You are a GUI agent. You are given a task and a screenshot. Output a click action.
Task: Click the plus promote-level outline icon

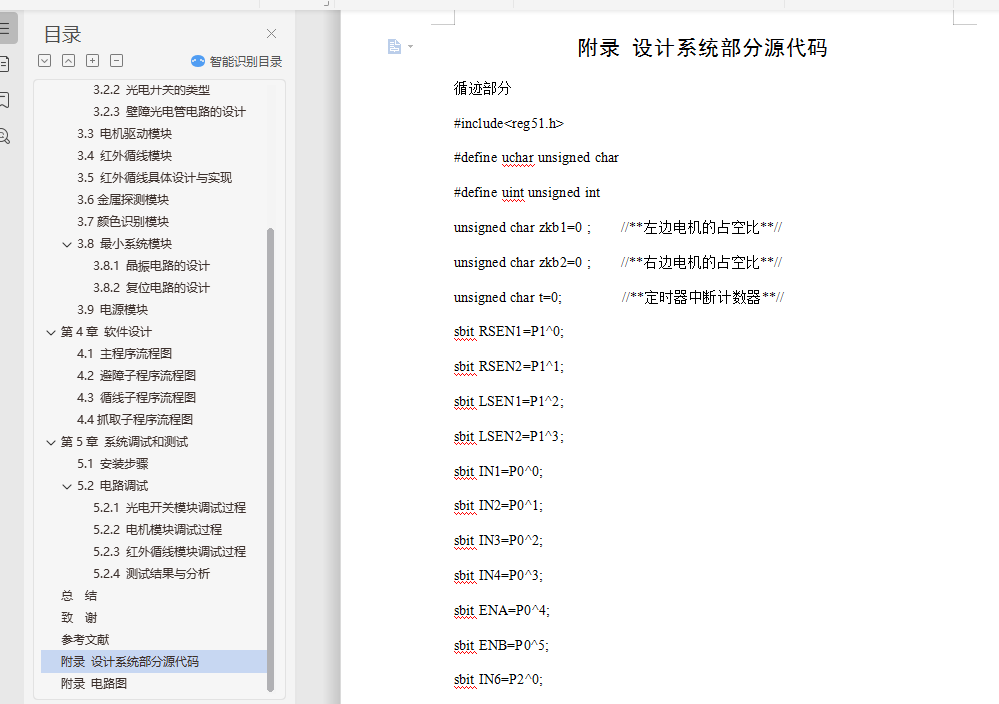click(92, 61)
